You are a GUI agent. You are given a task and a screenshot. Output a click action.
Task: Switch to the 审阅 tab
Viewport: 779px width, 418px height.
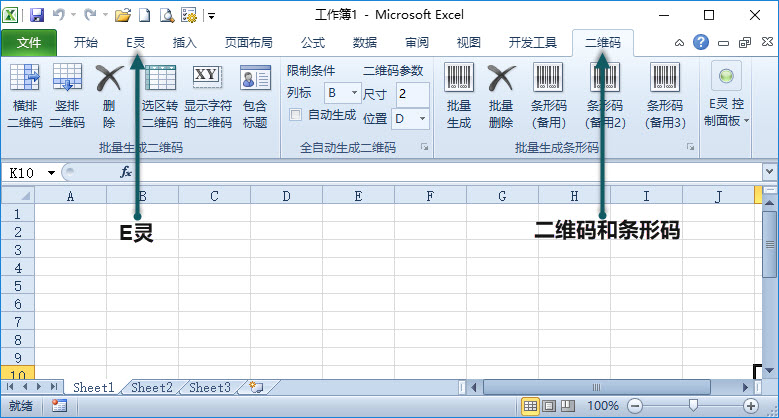click(417, 43)
